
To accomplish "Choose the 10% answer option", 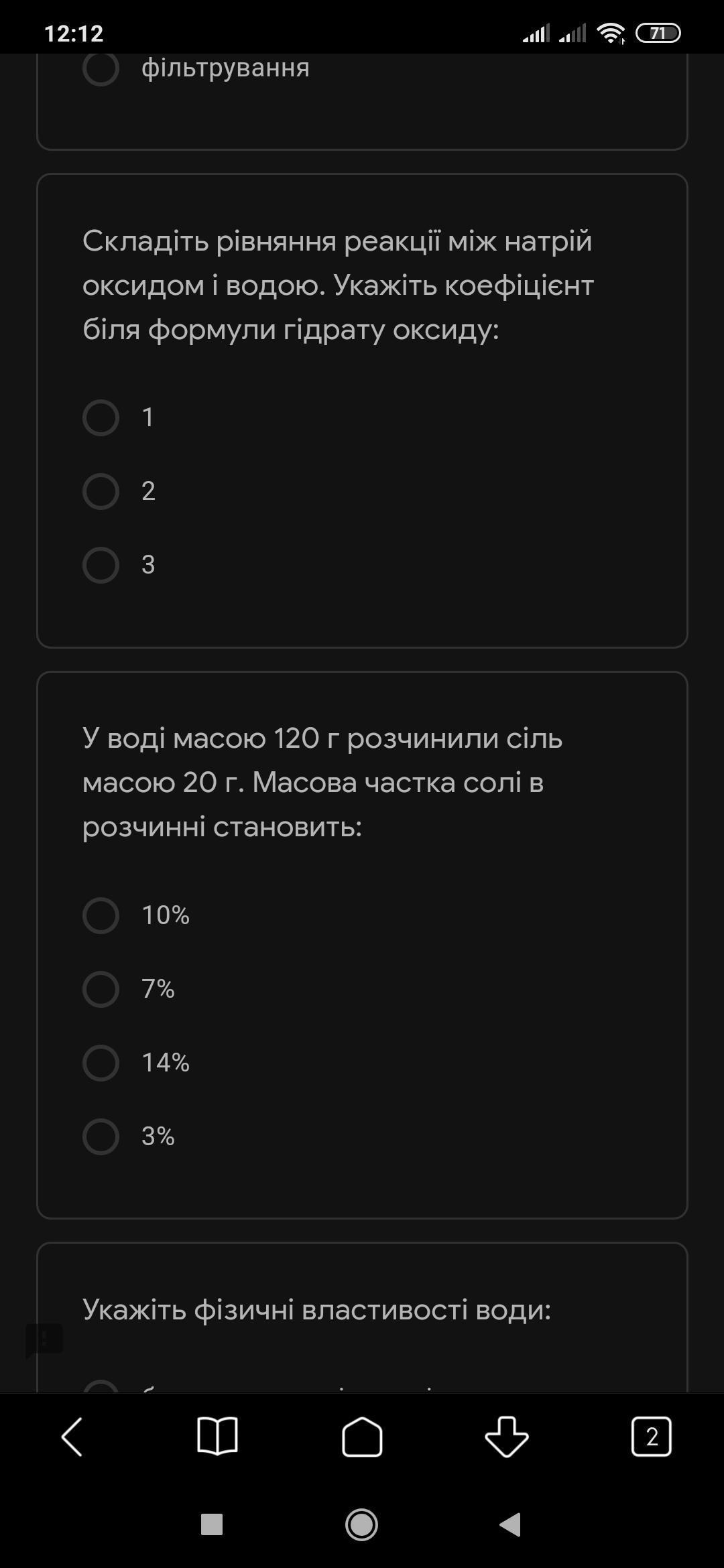I will coord(101,915).
